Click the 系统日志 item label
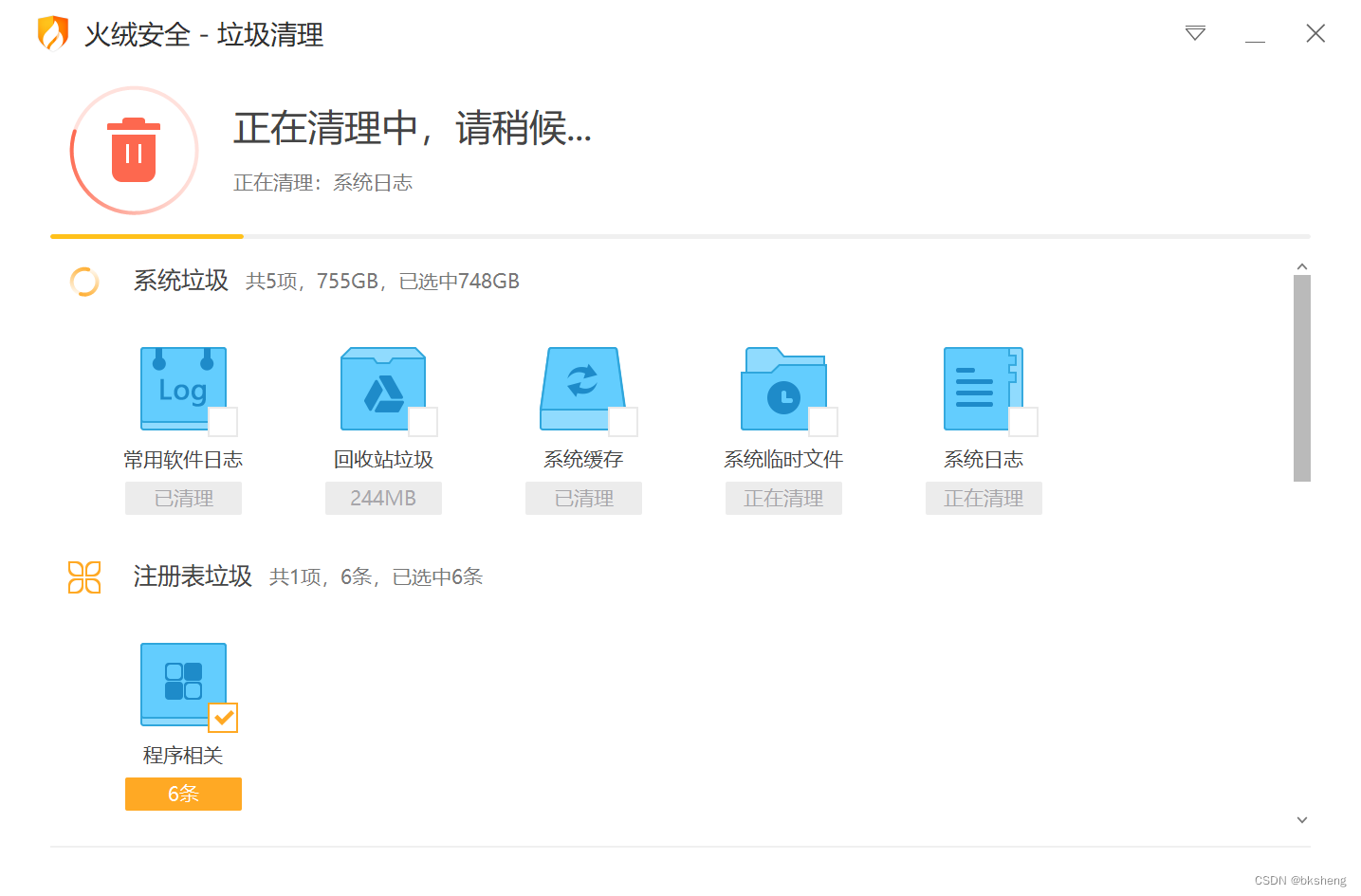 [x=984, y=460]
